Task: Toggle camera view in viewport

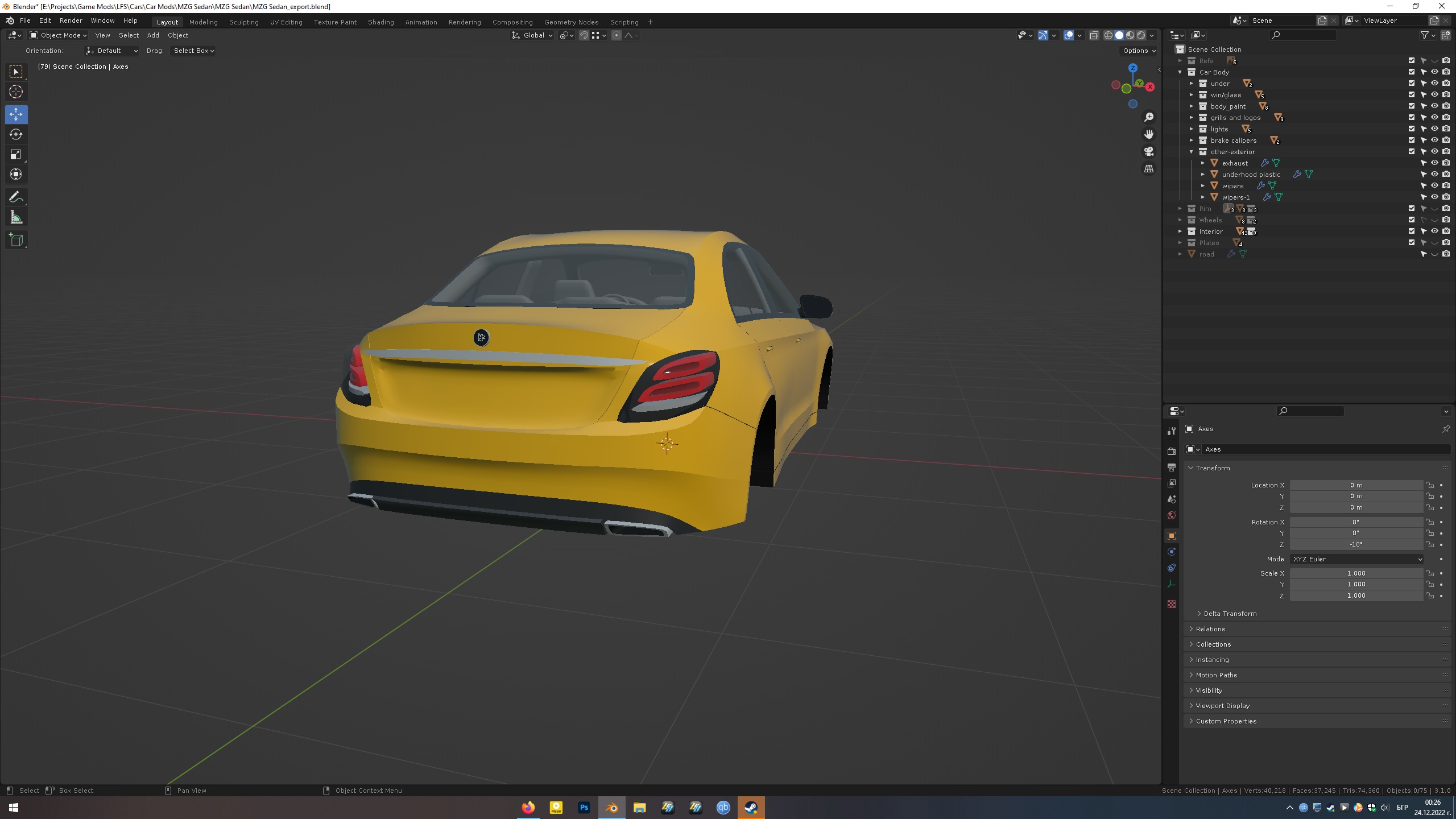Action: tap(1149, 151)
